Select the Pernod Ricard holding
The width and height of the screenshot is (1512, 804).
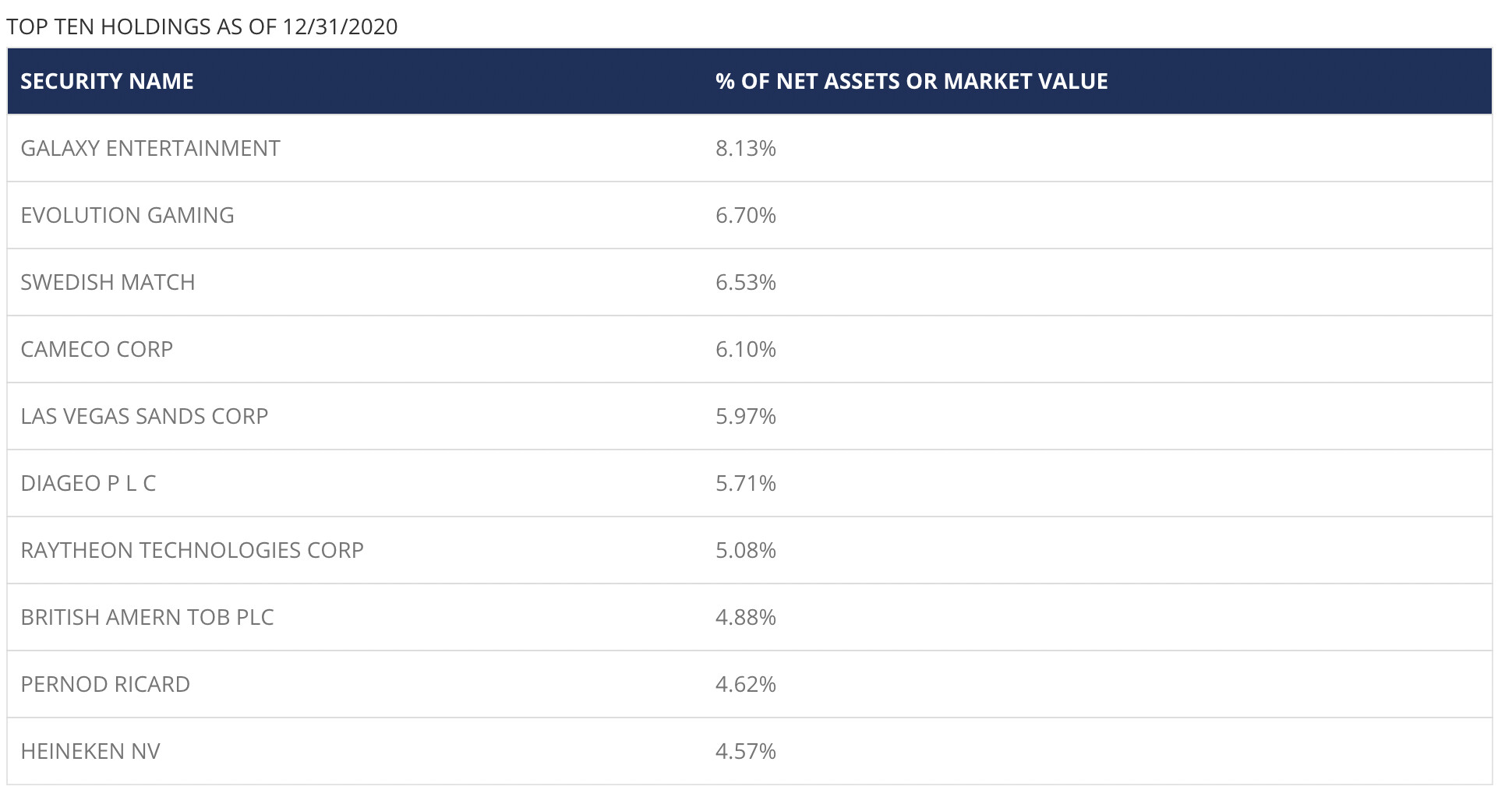pos(105,685)
